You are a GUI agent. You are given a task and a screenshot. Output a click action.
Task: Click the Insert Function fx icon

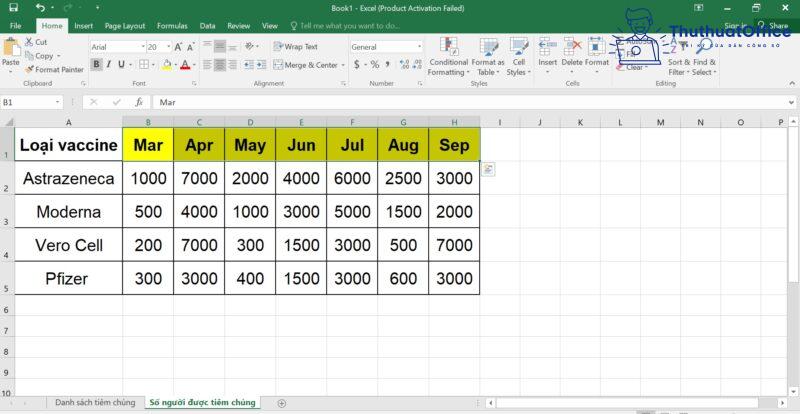139,102
